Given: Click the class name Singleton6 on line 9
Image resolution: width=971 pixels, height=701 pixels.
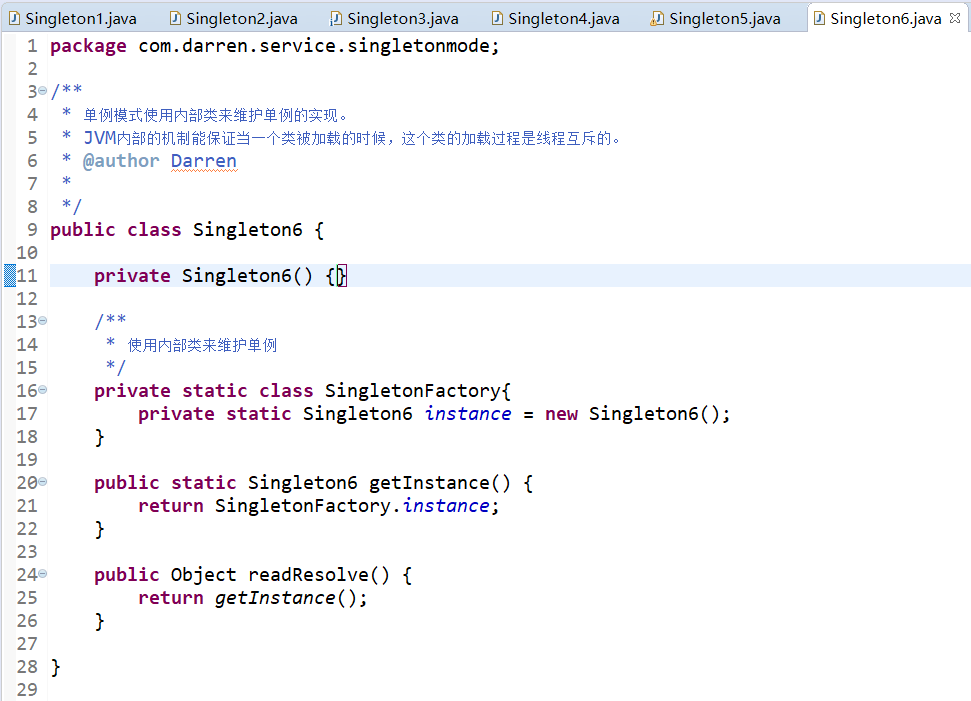Looking at the screenshot, I should [x=248, y=230].
